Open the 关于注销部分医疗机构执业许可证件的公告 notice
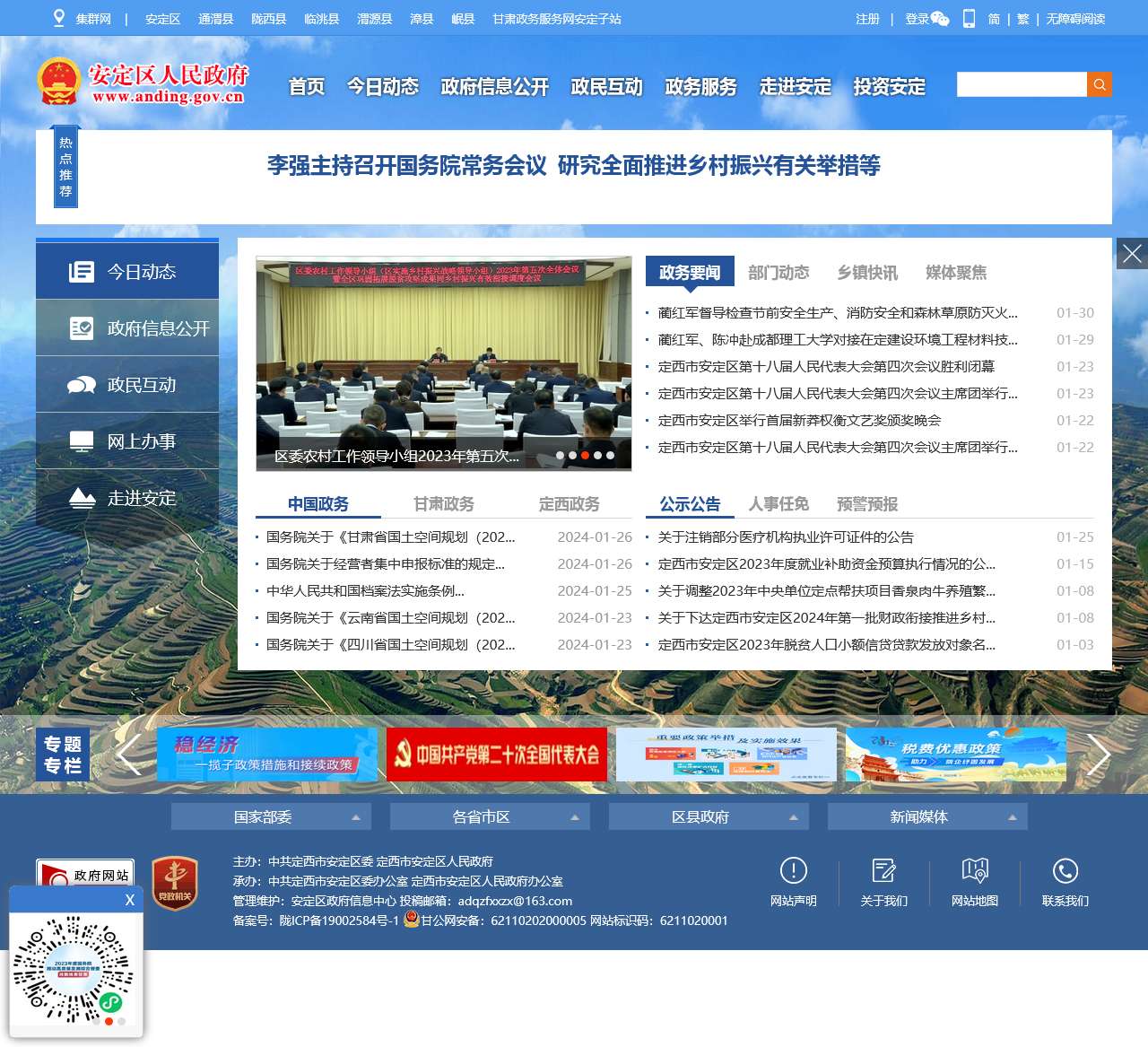The width and height of the screenshot is (1148, 1047). click(x=786, y=537)
